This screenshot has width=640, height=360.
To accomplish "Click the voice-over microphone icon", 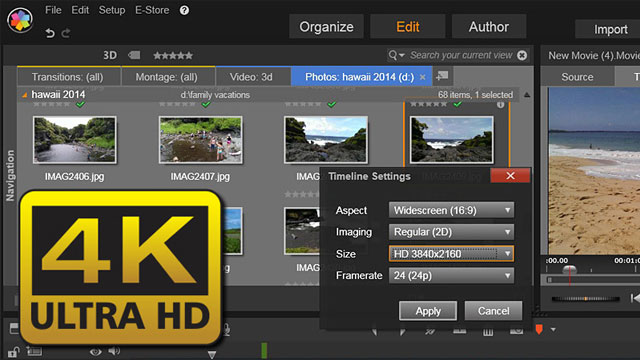I will 227,330.
